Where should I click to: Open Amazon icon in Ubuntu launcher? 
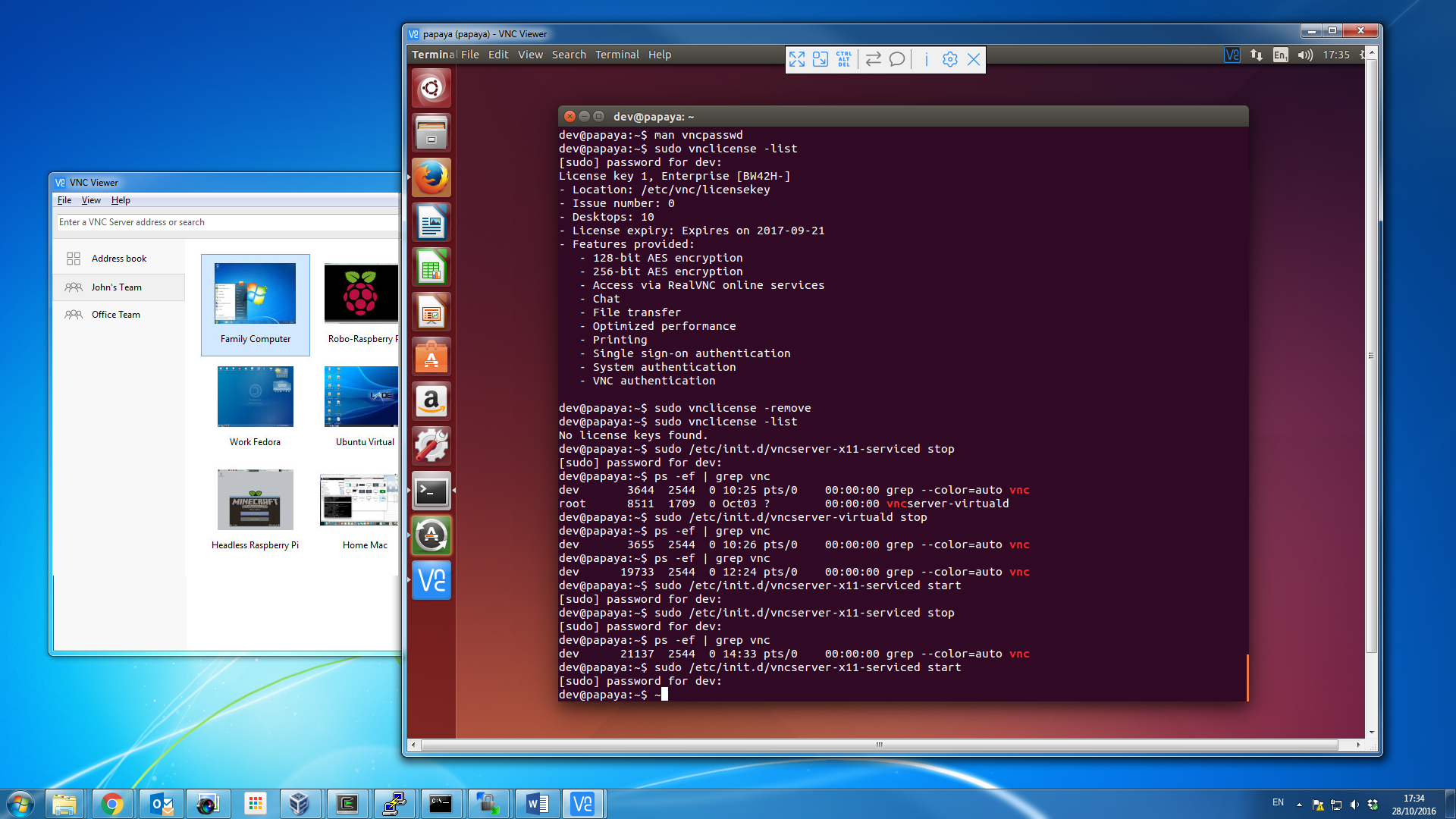431,401
